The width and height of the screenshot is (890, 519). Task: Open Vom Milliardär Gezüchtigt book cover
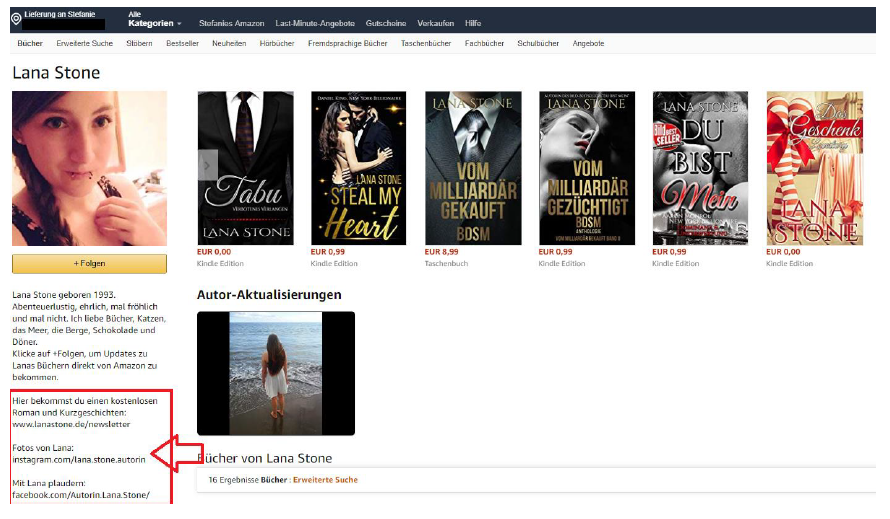pos(587,168)
